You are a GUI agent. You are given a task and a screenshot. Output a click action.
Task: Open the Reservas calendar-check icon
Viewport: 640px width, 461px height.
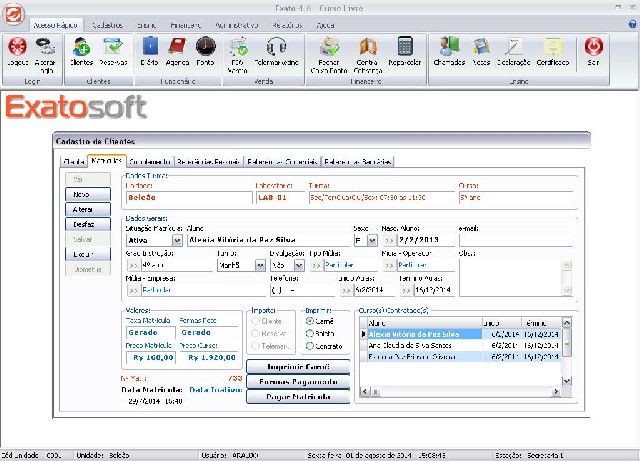(x=113, y=46)
